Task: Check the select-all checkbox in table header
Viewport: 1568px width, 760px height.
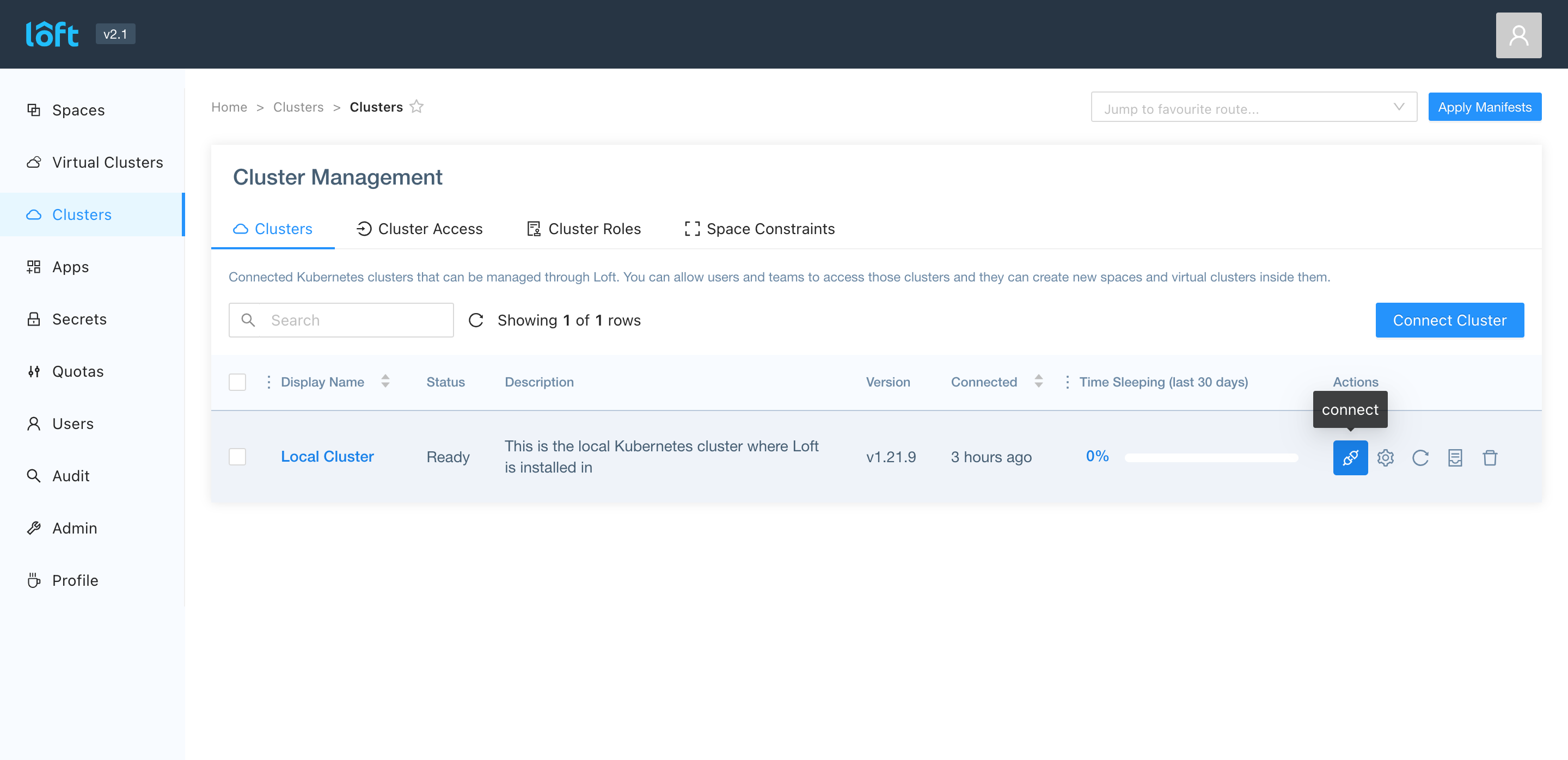Action: pyautogui.click(x=237, y=382)
